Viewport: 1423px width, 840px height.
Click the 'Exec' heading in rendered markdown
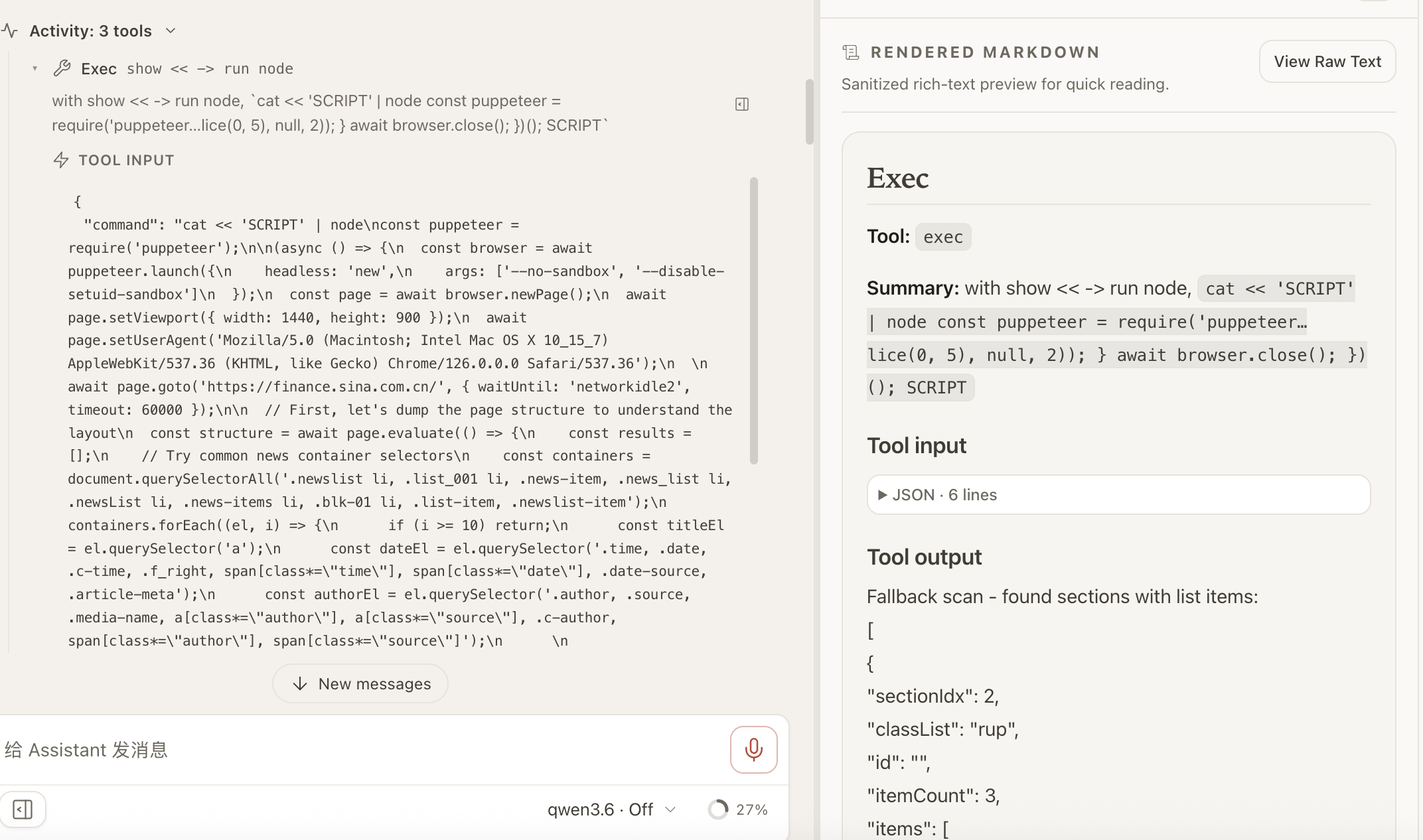(897, 178)
